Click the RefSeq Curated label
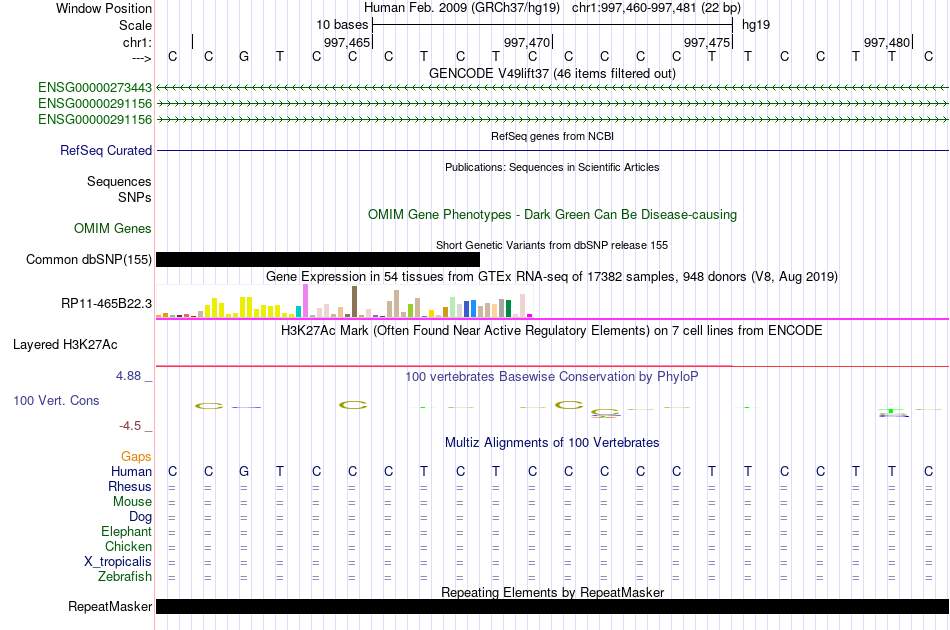Image resolution: width=950 pixels, height=630 pixels. 106,150
